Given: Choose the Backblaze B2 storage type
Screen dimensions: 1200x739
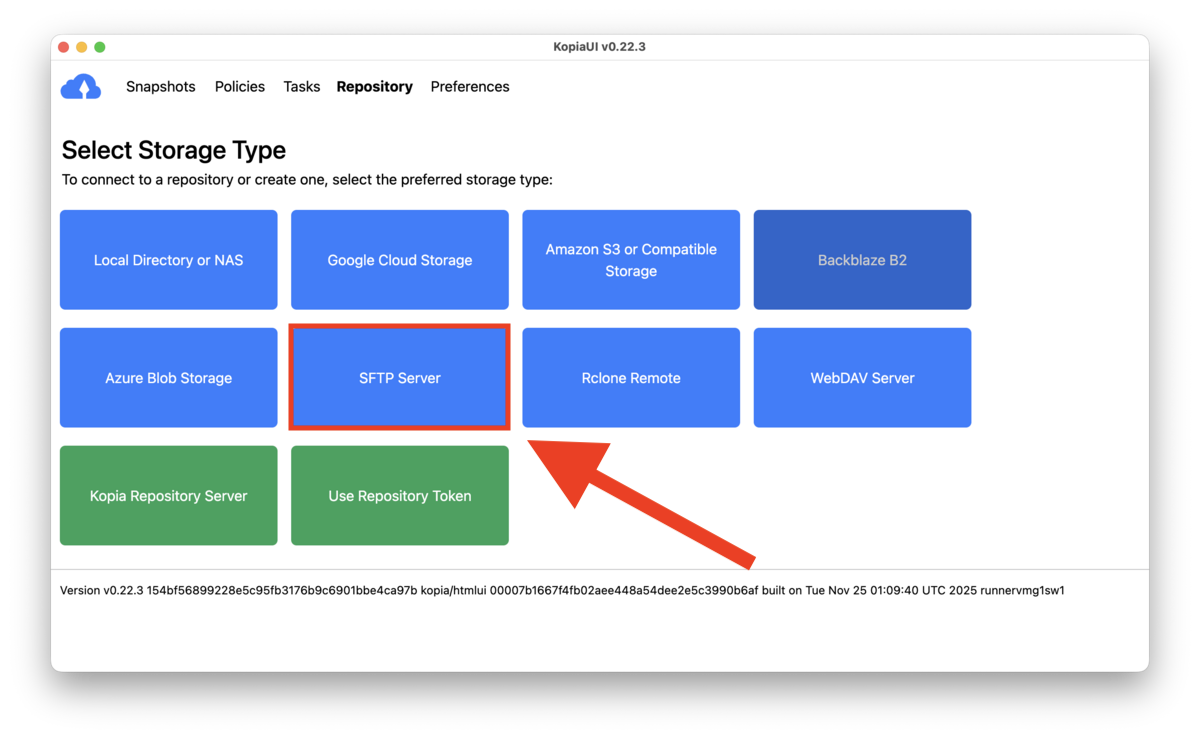Looking at the screenshot, I should click(x=862, y=260).
